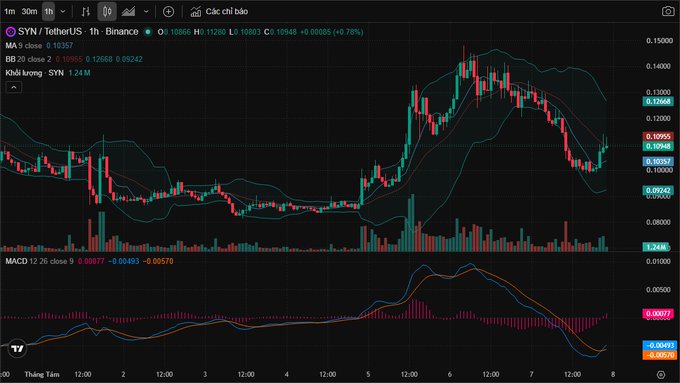
Task: Click the green market status dot
Action: (x=148, y=32)
